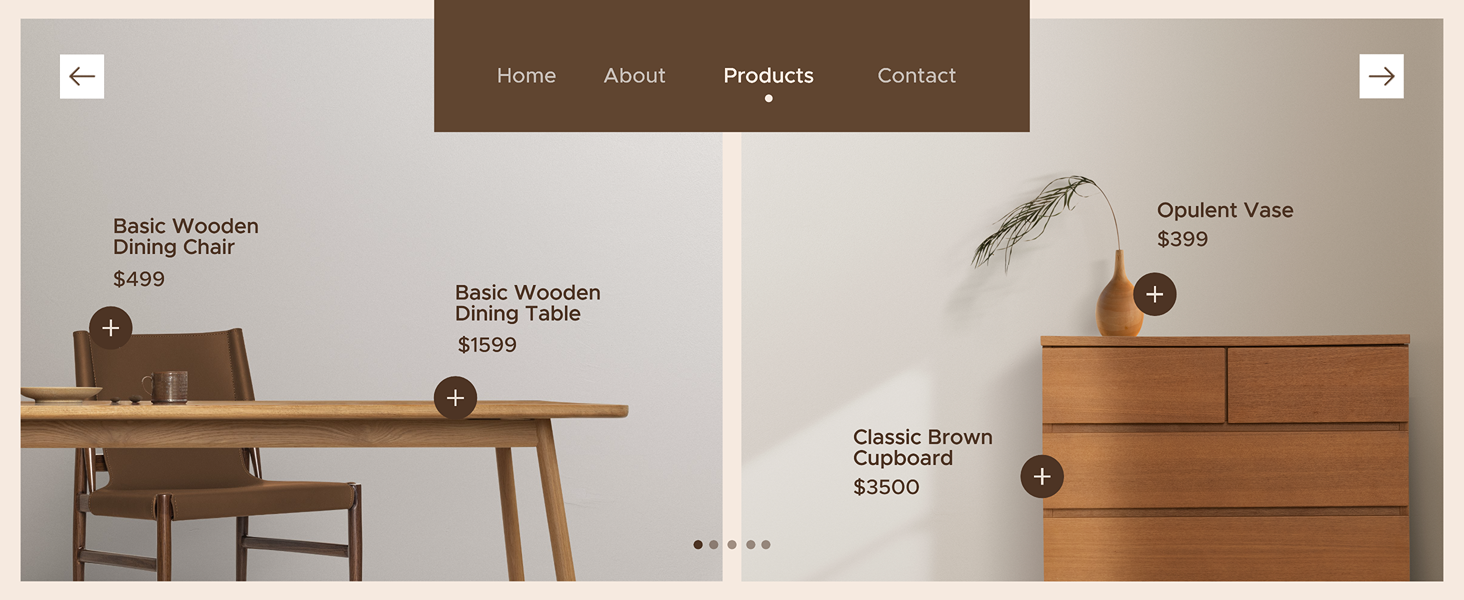Open the About nav item
This screenshot has height=600, width=1464.
[634, 76]
